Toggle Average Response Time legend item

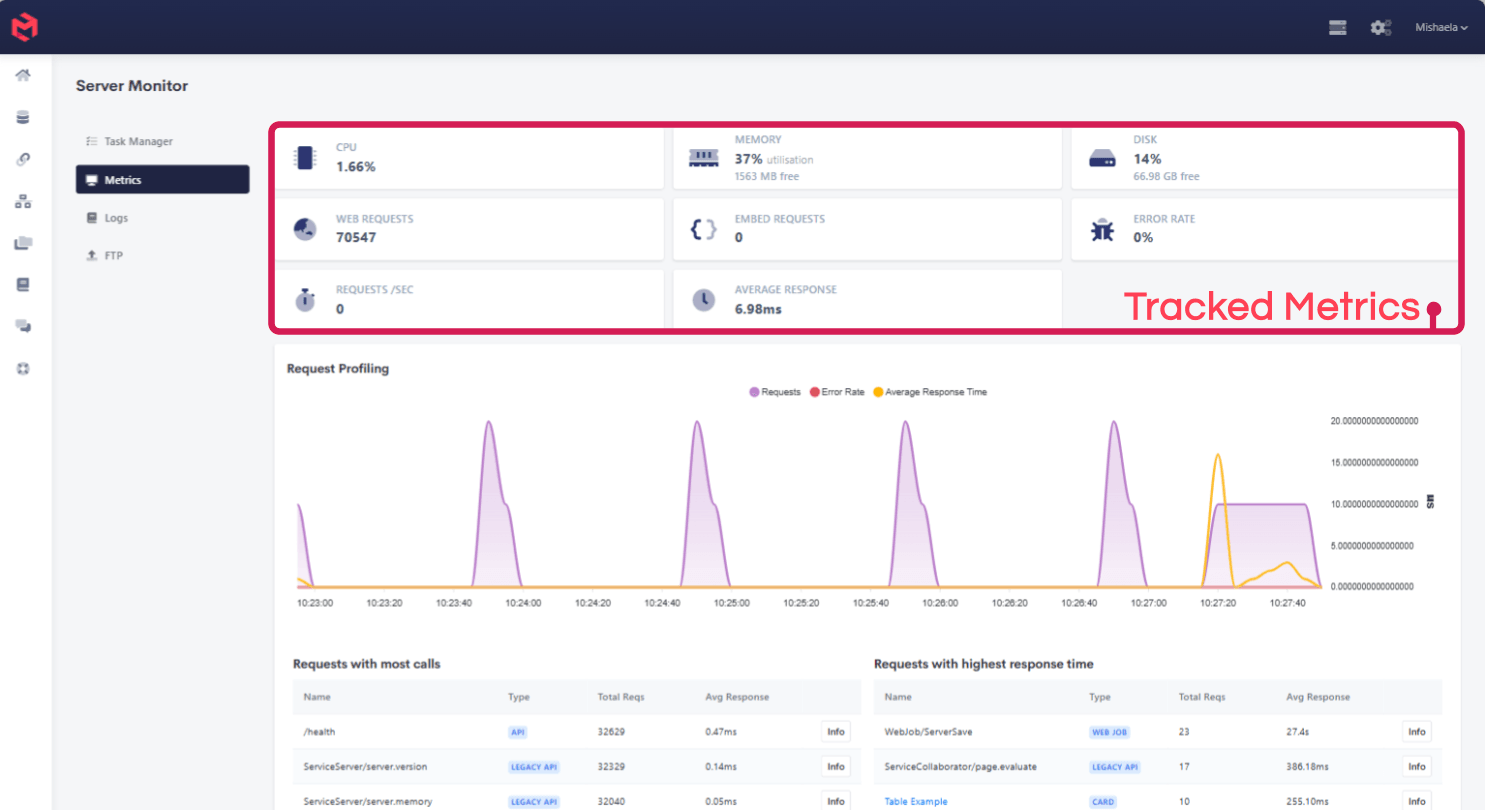pos(930,392)
